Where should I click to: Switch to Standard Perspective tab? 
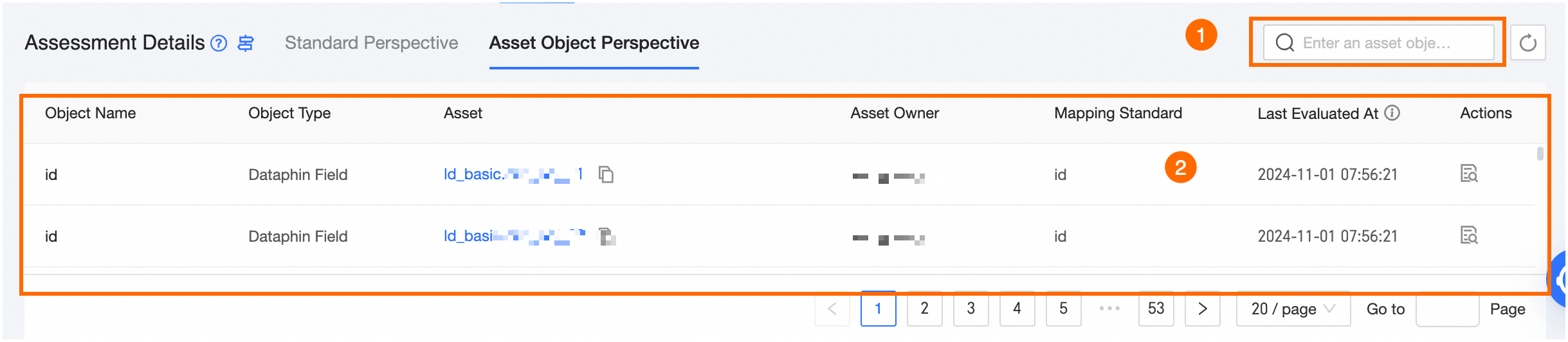click(x=371, y=43)
